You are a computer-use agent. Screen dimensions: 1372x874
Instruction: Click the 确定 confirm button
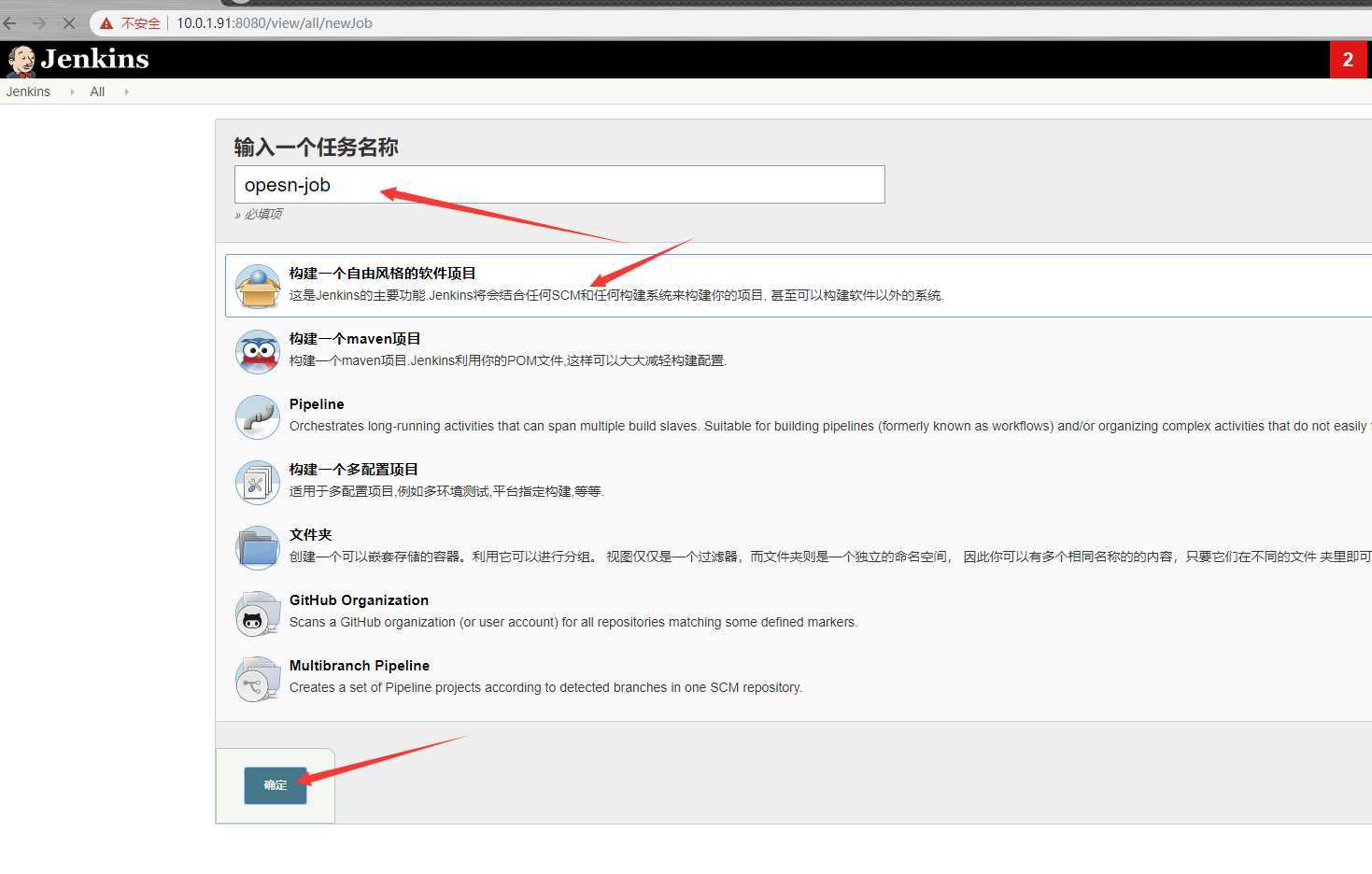pos(276,785)
